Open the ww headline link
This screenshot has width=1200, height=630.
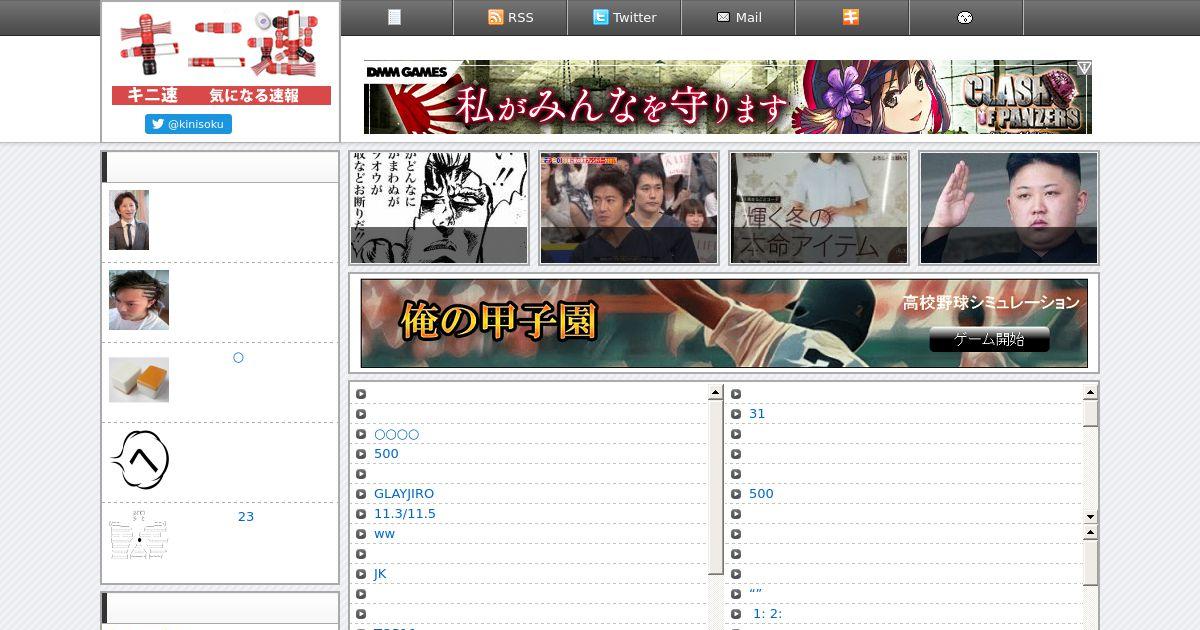point(385,534)
